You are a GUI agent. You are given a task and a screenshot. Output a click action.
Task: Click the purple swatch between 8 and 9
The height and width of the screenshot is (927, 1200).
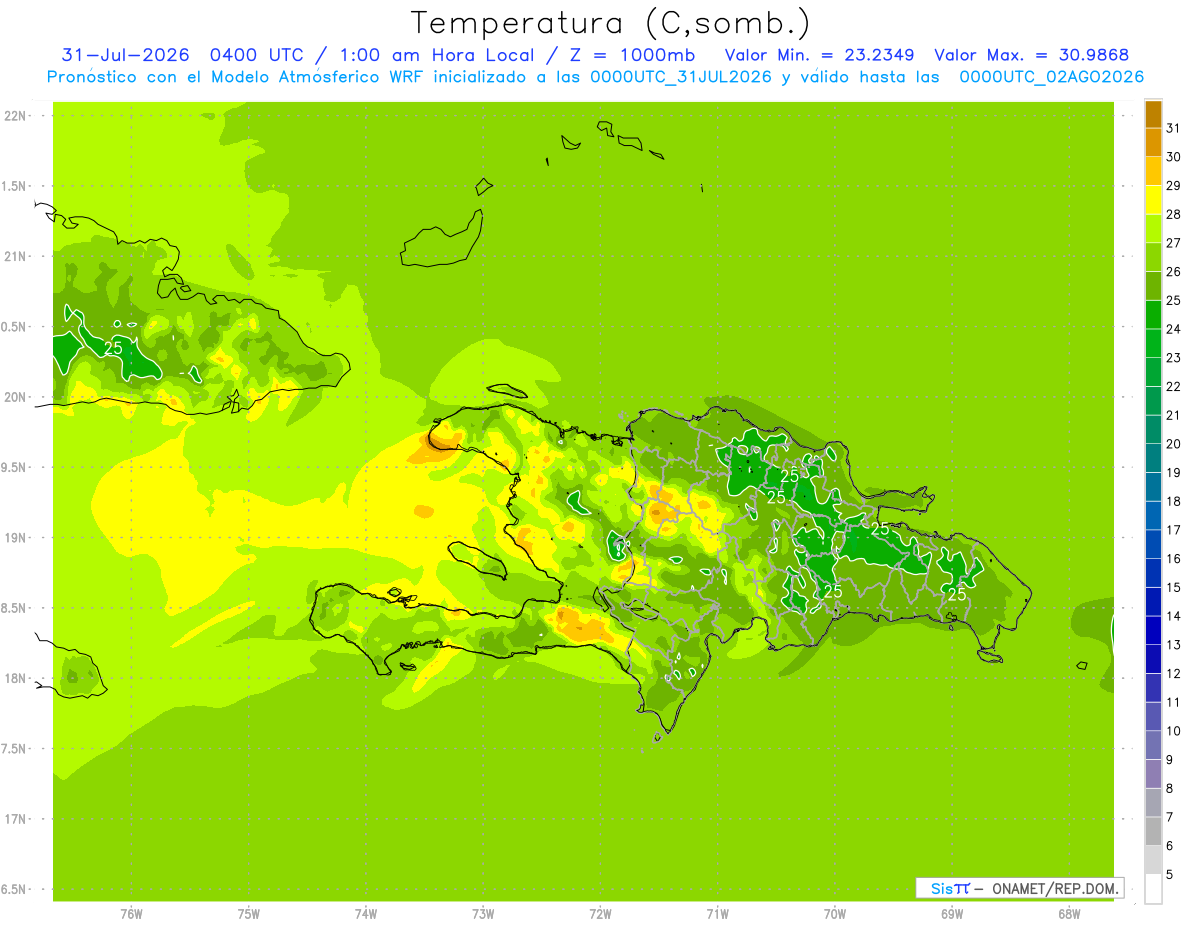(1153, 774)
